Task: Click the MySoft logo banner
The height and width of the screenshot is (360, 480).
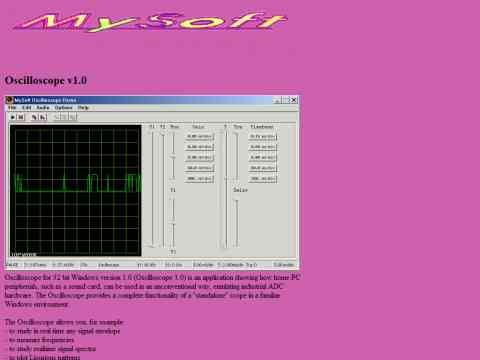Action: [x=151, y=22]
